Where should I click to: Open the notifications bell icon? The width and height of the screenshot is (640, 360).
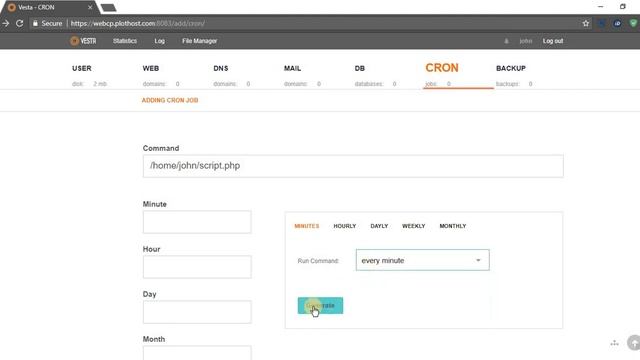[506, 41]
